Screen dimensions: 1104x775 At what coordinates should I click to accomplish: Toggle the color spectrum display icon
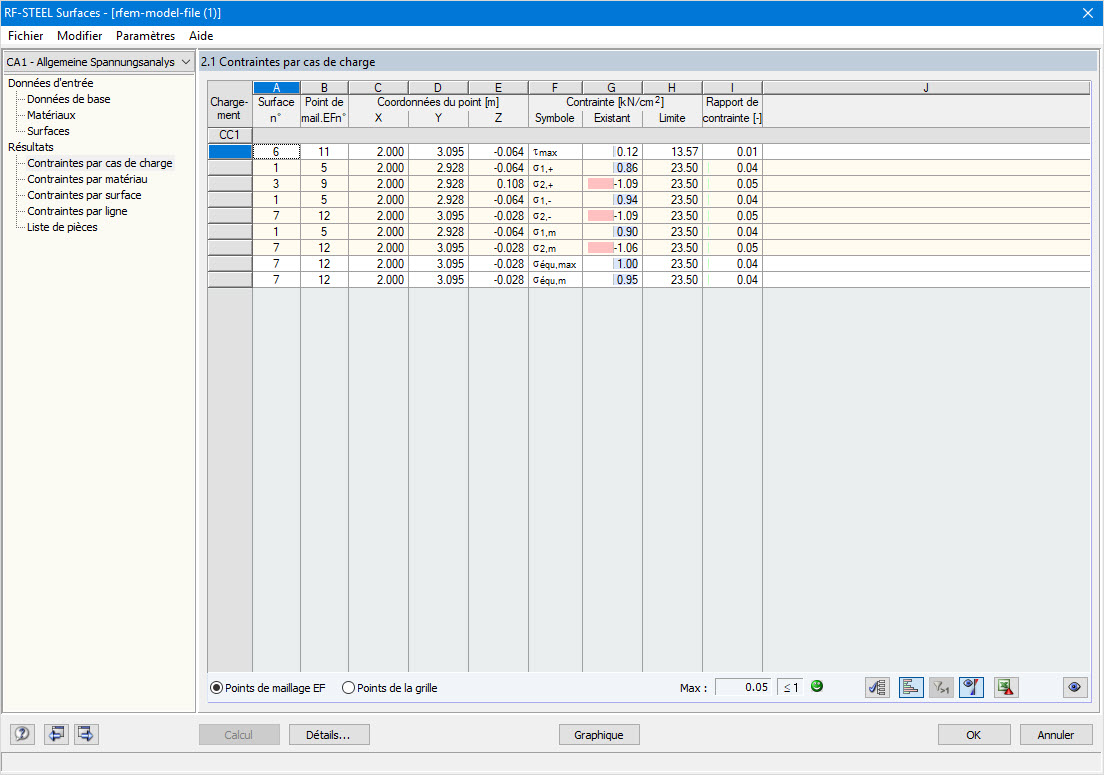970,687
